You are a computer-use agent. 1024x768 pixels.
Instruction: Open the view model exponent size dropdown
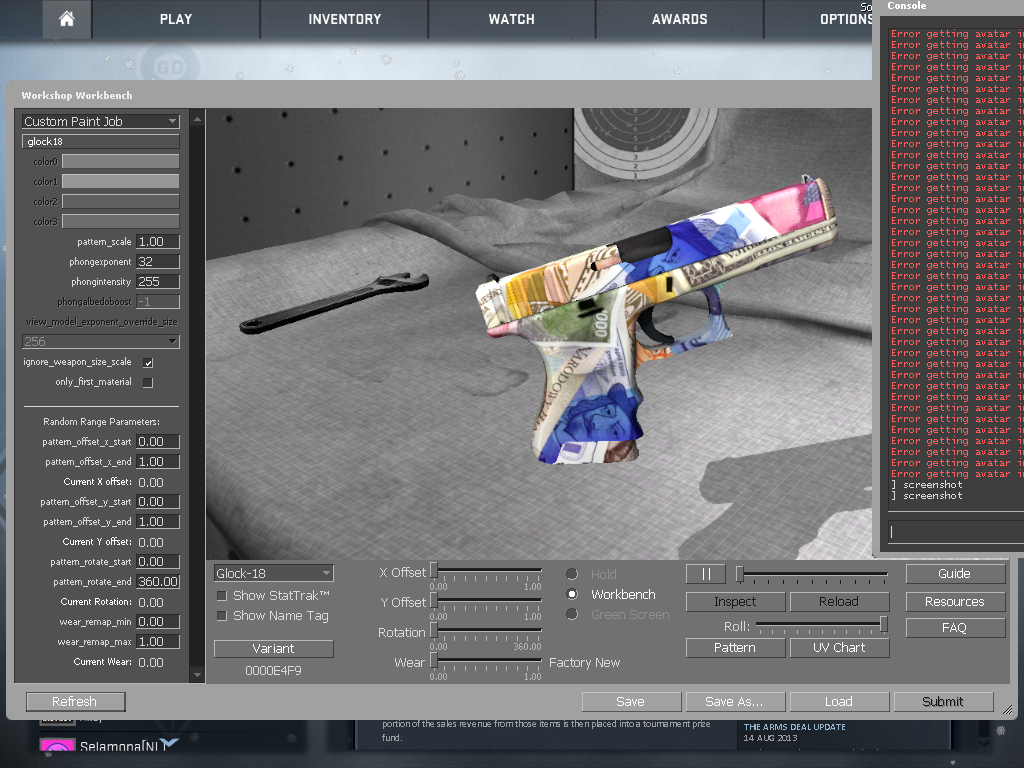click(x=101, y=342)
